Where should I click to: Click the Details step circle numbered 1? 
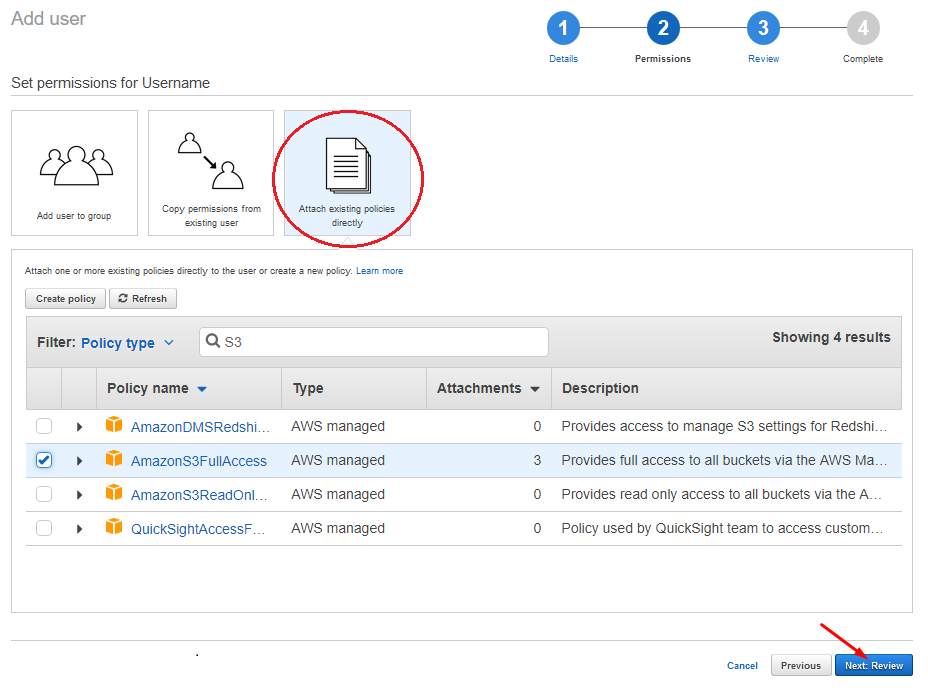[563, 28]
